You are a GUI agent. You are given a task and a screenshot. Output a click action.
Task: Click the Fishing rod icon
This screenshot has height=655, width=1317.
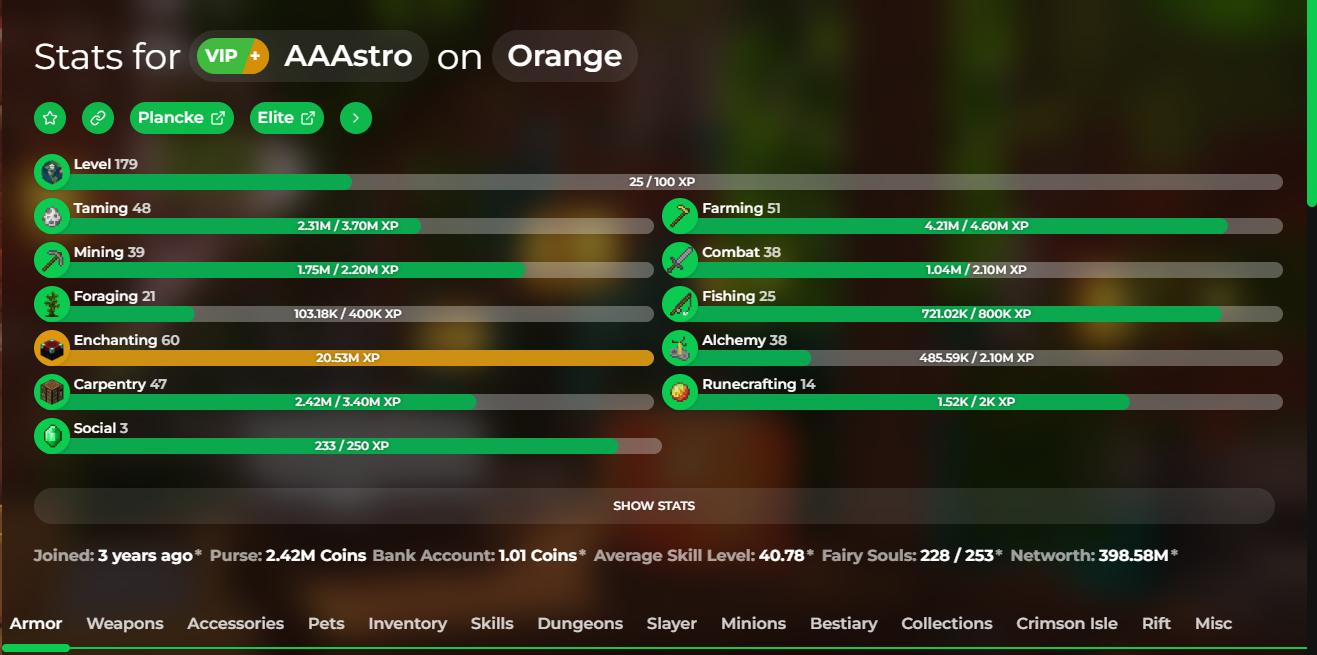680,304
